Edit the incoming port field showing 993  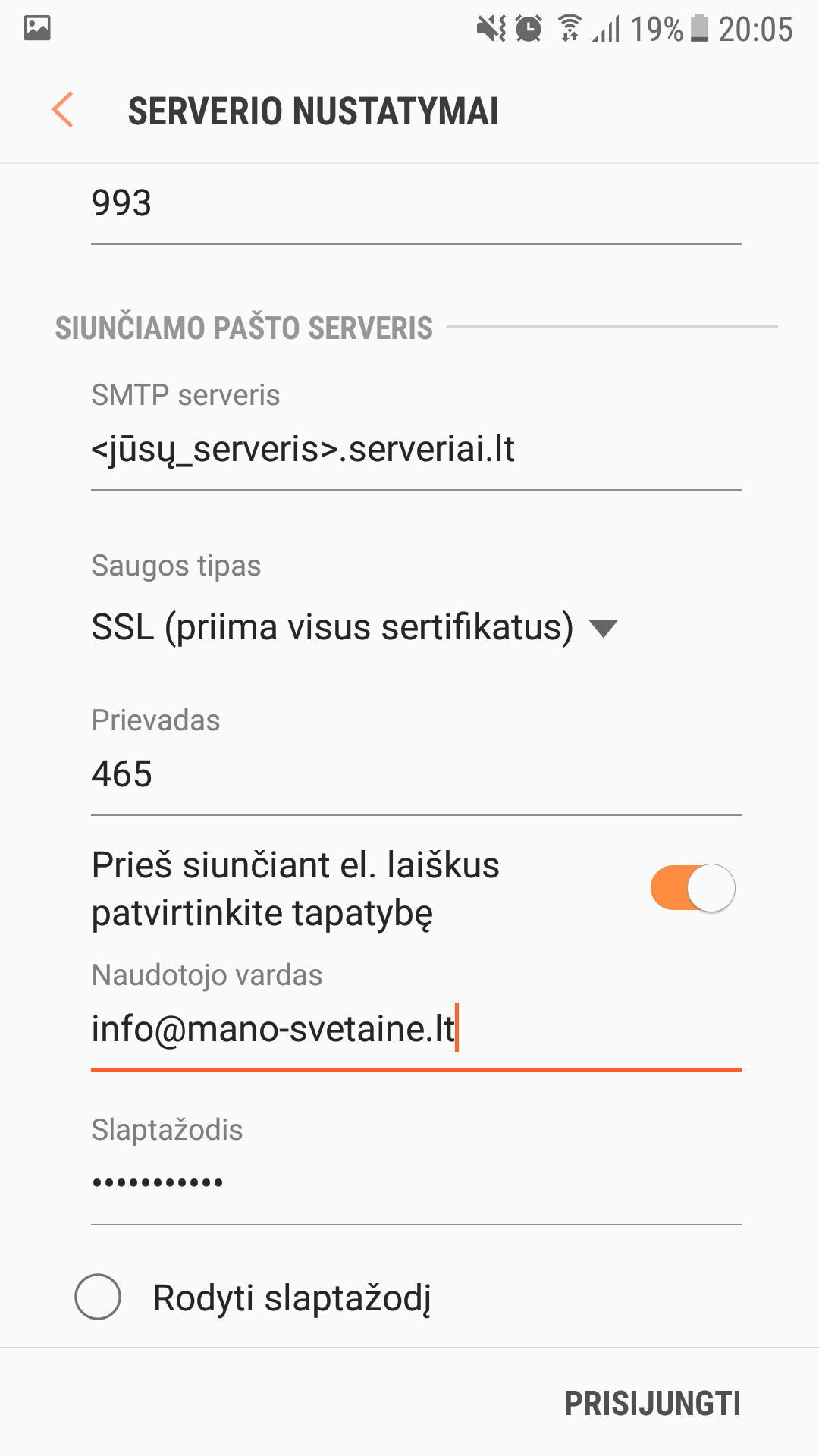tap(416, 203)
